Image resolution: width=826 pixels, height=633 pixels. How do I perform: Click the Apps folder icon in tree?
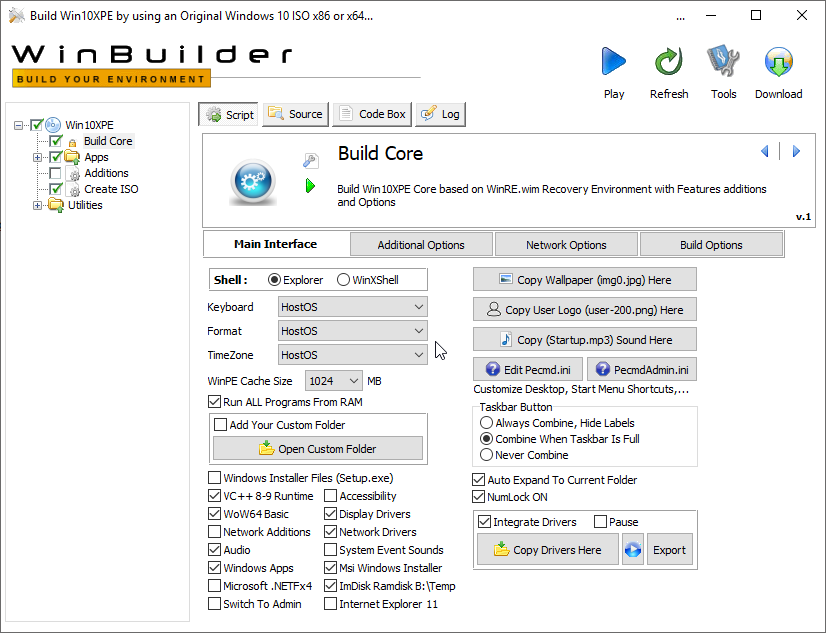click(x=72, y=157)
